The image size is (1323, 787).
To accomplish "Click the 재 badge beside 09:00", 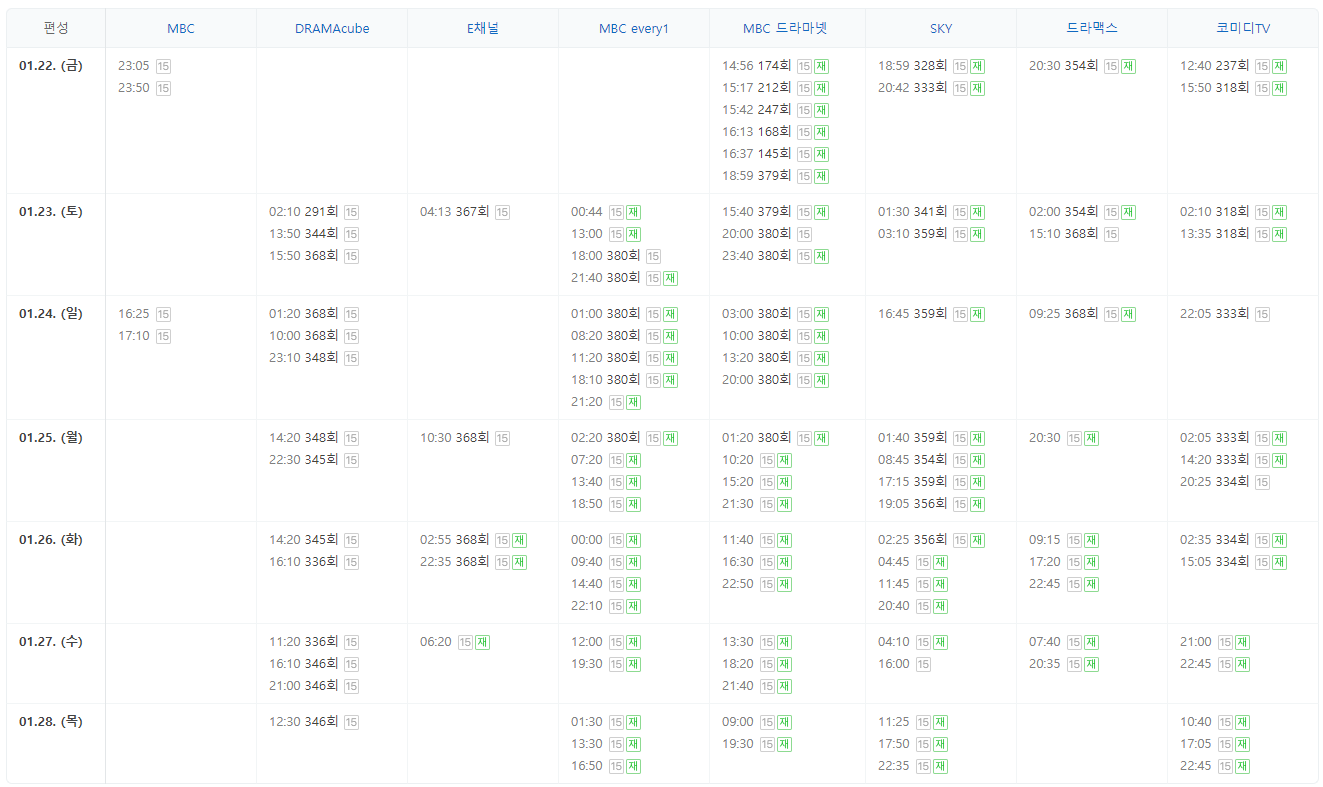I will (x=784, y=722).
